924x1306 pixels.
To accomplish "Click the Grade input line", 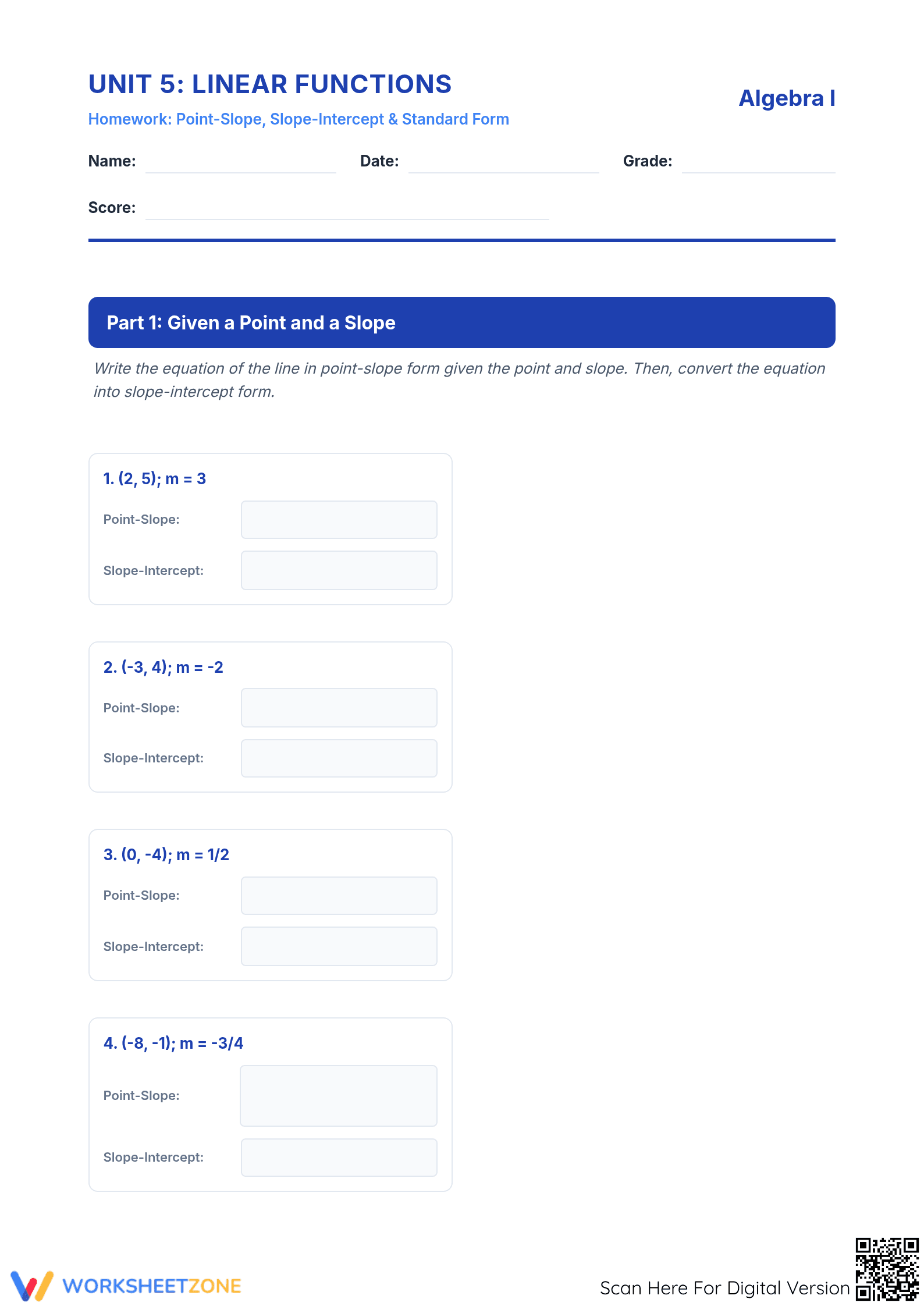I will (759, 163).
